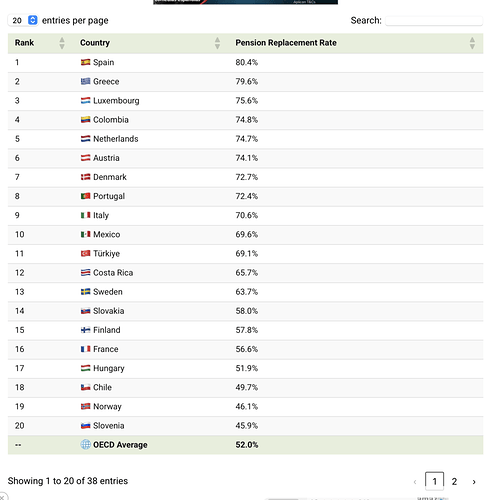Click the next page chevron
Image resolution: width=496 pixels, height=500 pixels.
[474, 482]
